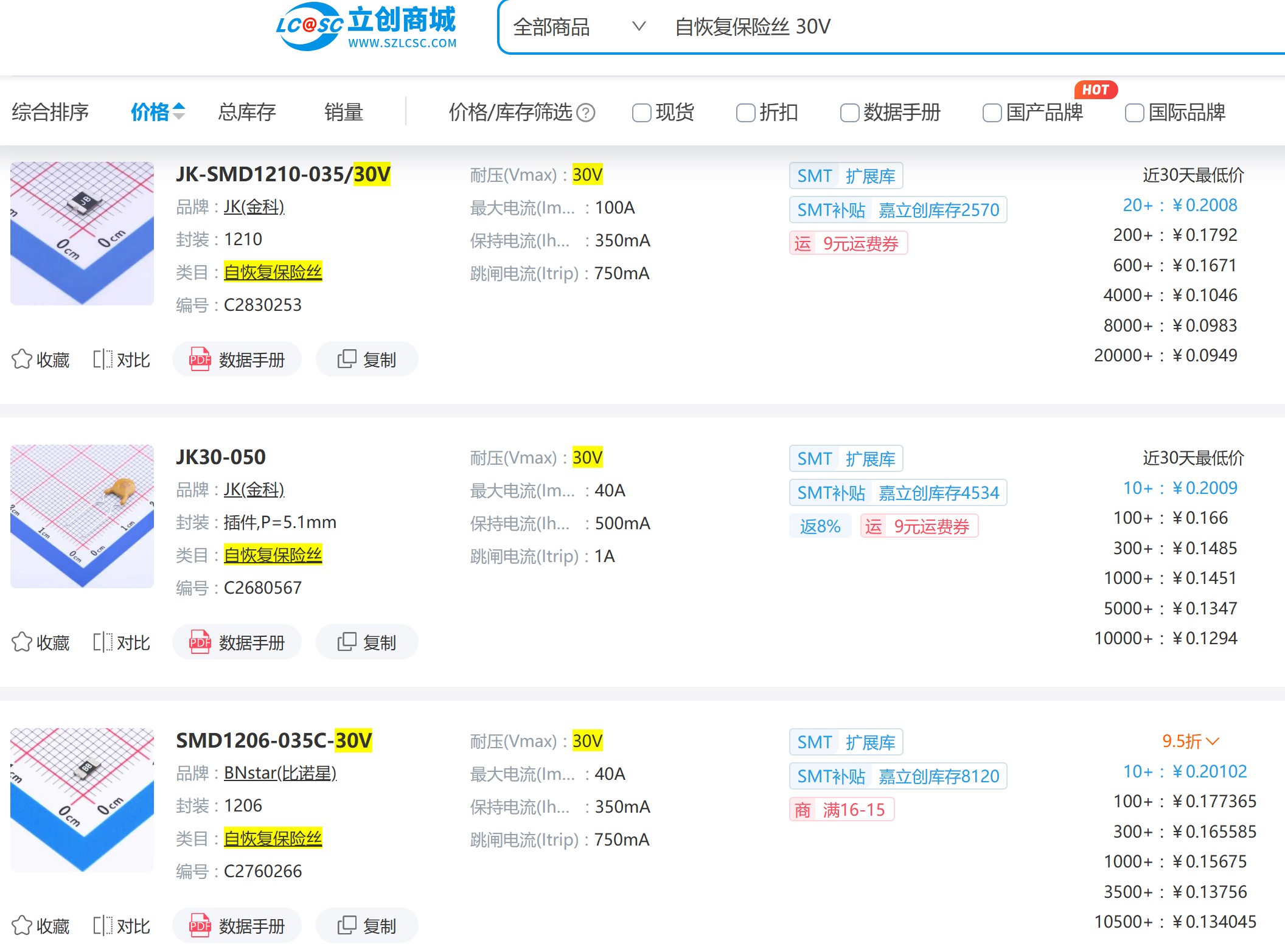The image size is (1285, 952).
Task: Click the 自恢复保险丝 category link for JK30-050
Action: 273,555
